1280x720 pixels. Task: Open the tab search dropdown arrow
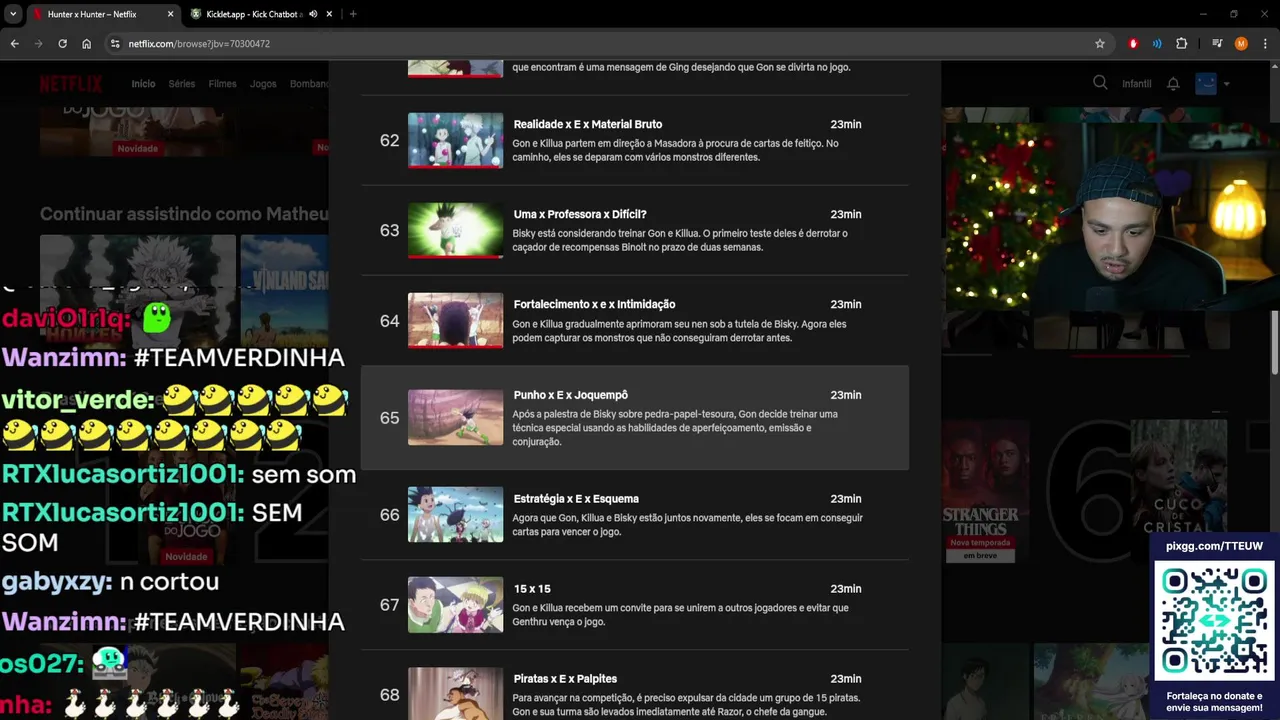click(x=12, y=14)
